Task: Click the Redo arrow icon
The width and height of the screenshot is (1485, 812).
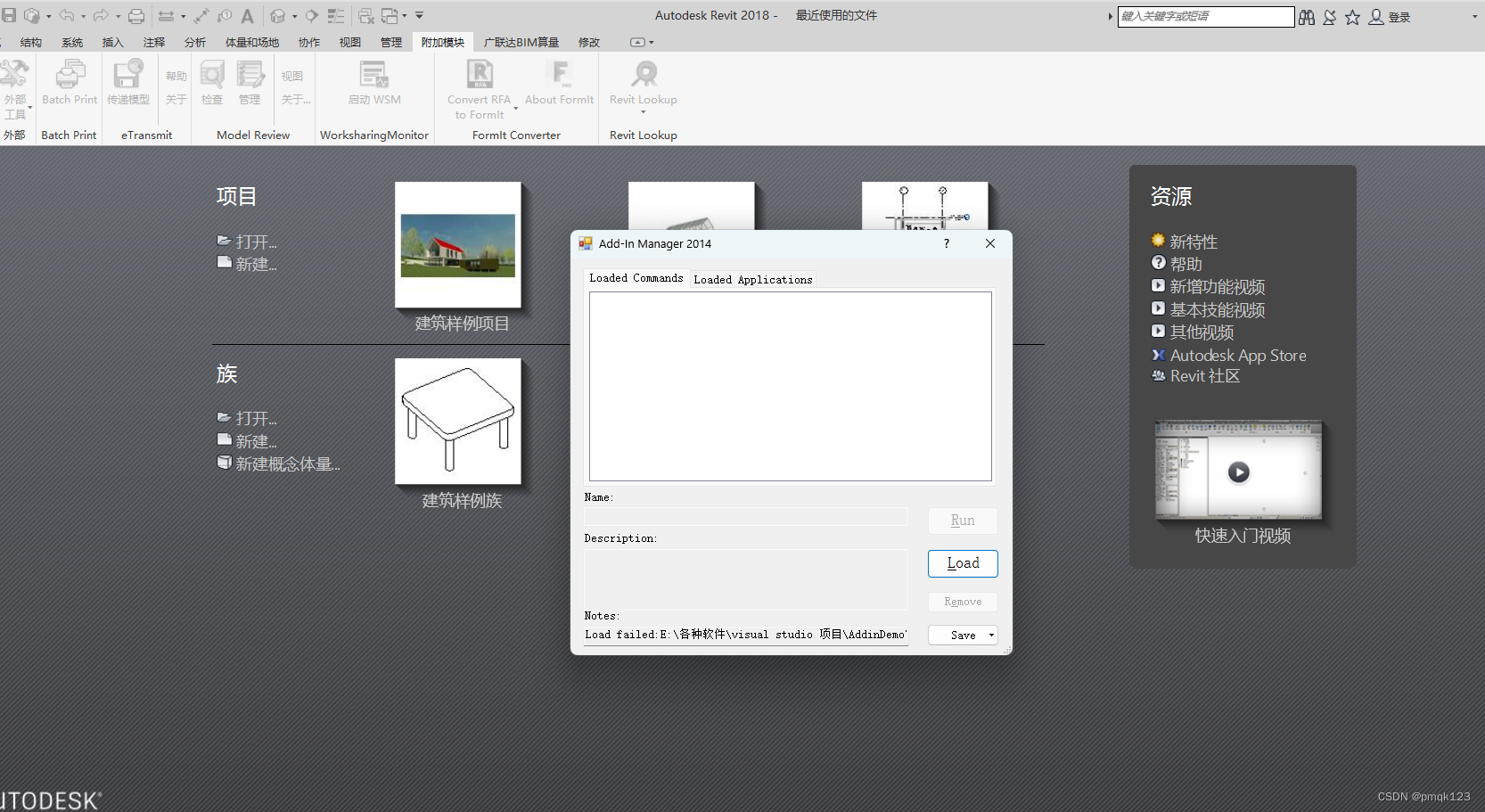Action: [101, 15]
